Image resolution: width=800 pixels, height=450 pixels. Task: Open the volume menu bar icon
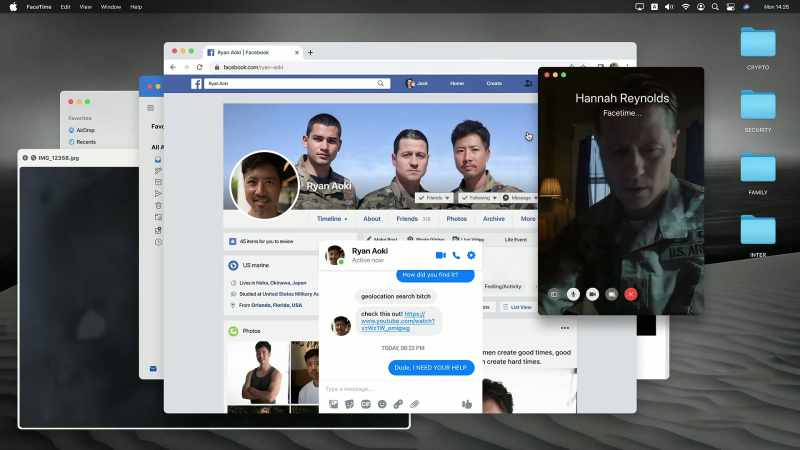click(x=669, y=7)
